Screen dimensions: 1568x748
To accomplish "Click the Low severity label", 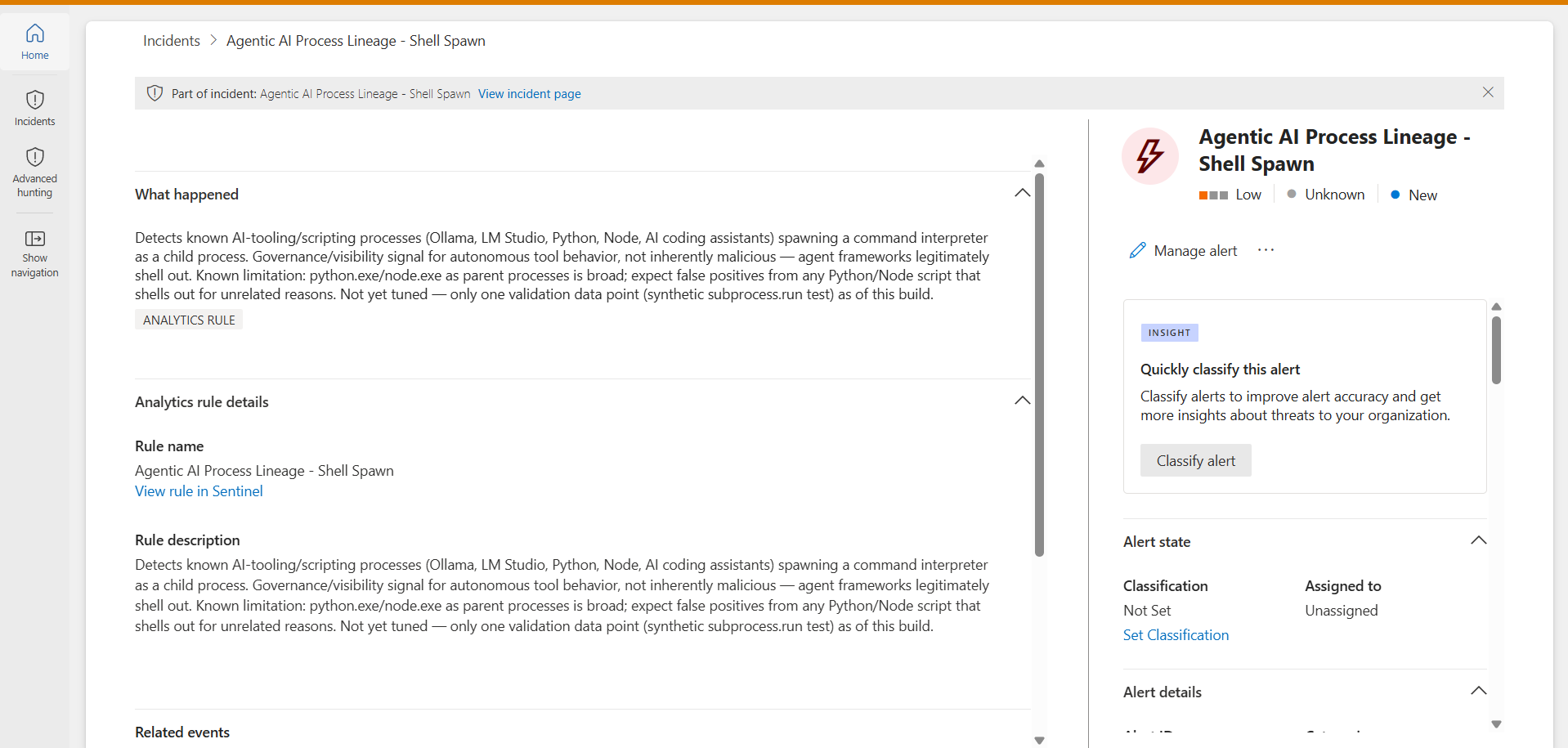I will click(1248, 195).
